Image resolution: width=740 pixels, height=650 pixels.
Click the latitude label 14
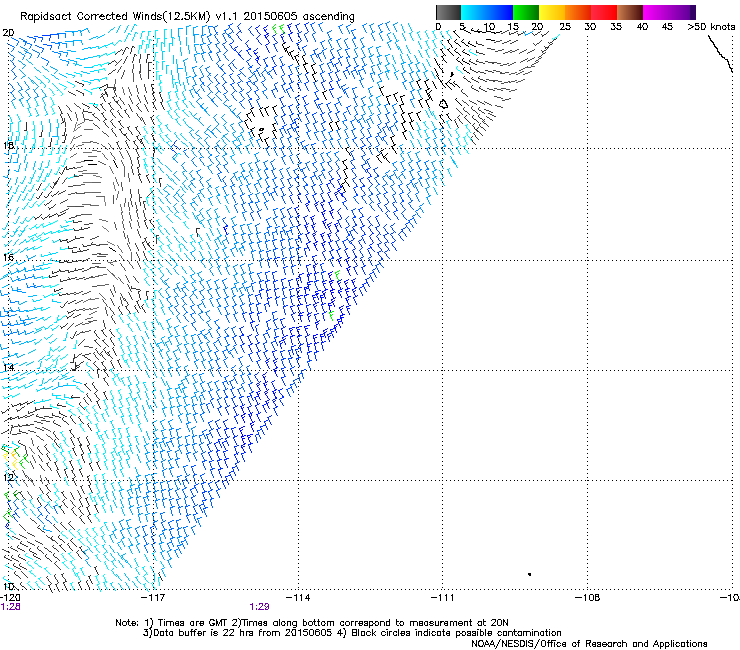pos(8,367)
